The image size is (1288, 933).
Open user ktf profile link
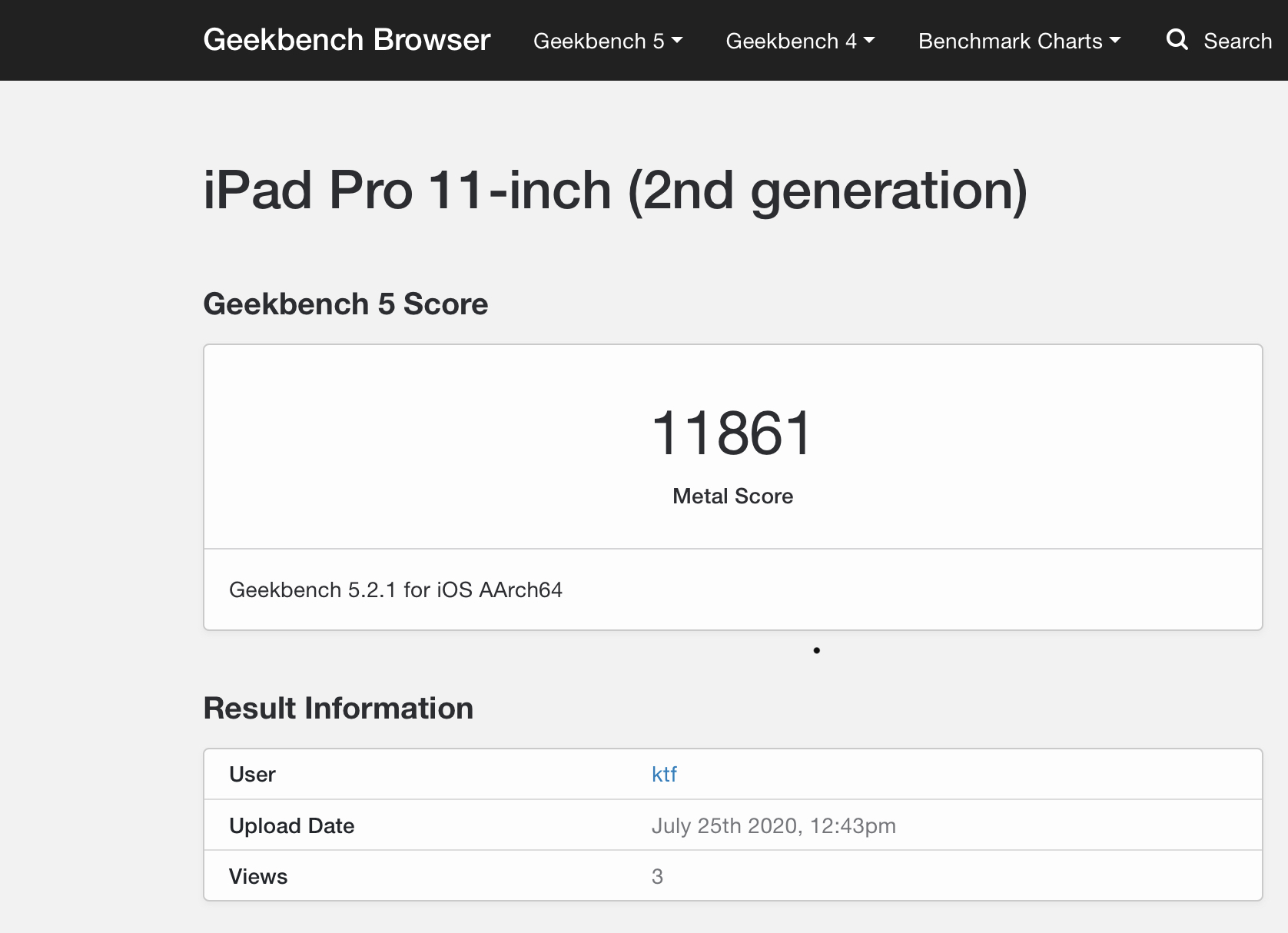(x=664, y=774)
